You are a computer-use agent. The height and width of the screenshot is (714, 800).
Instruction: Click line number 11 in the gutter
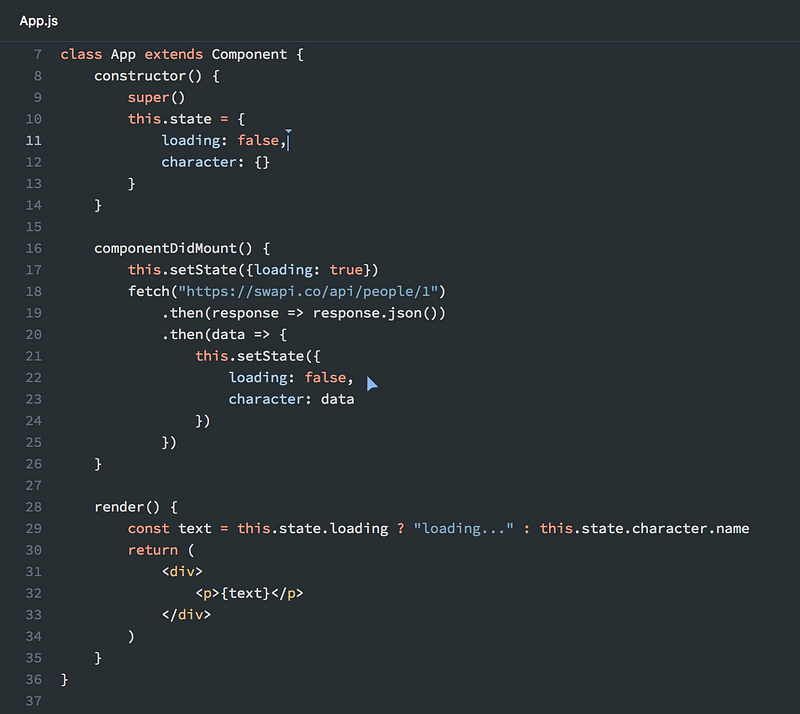(x=34, y=140)
